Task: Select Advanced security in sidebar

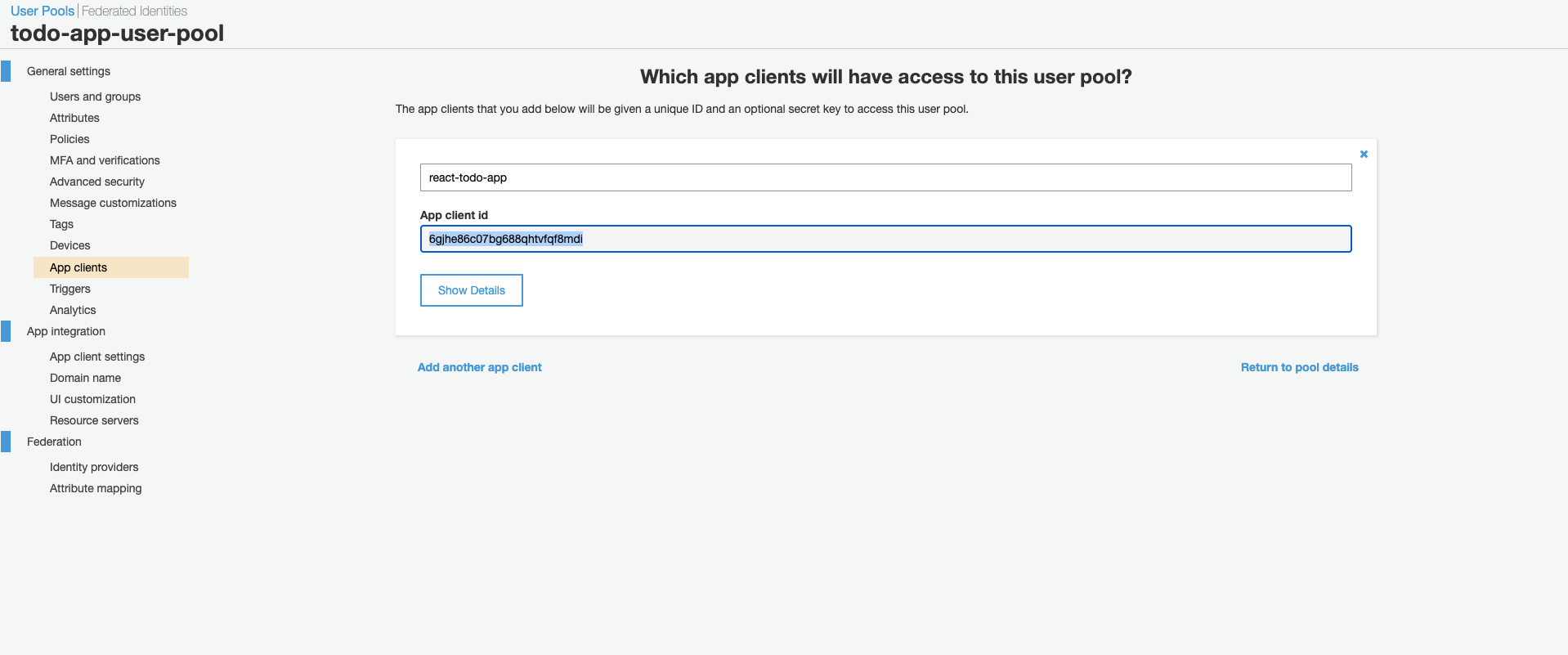Action: tap(97, 182)
